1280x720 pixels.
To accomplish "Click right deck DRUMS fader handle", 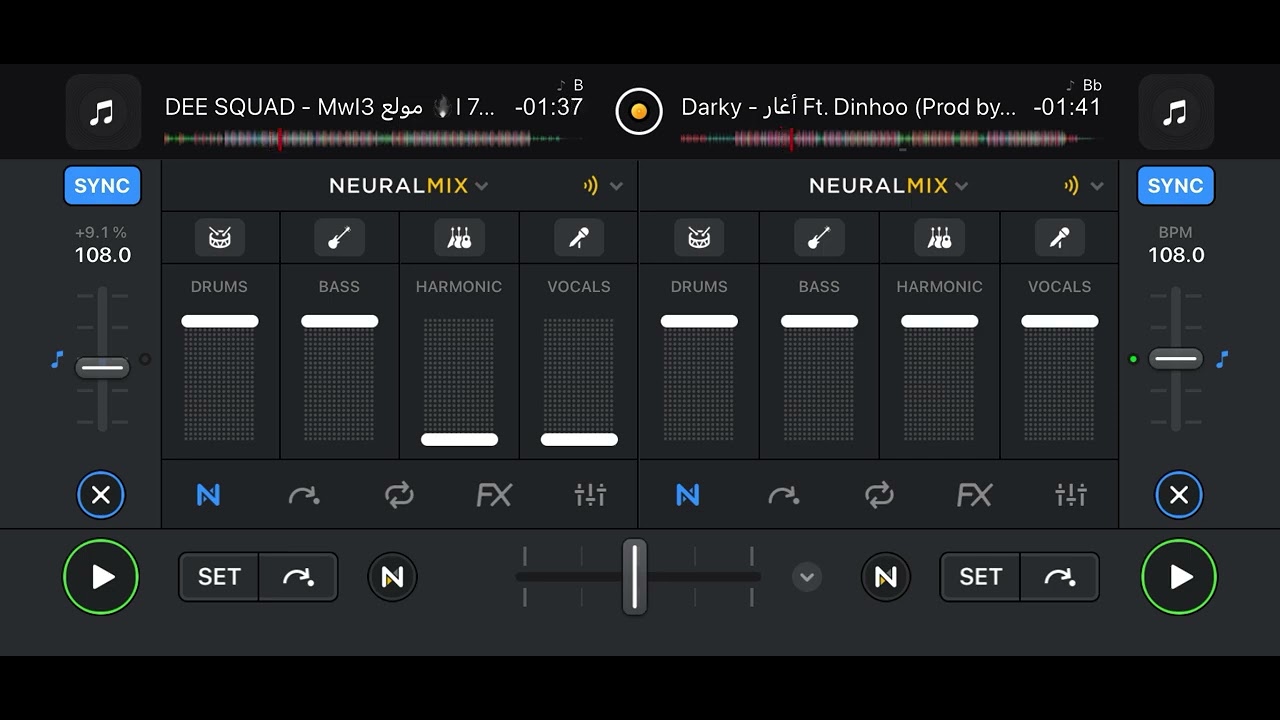I will (700, 321).
